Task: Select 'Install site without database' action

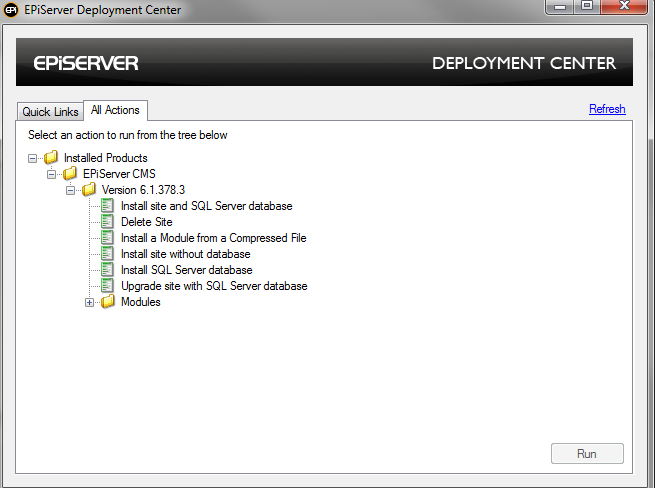Action: (185, 254)
